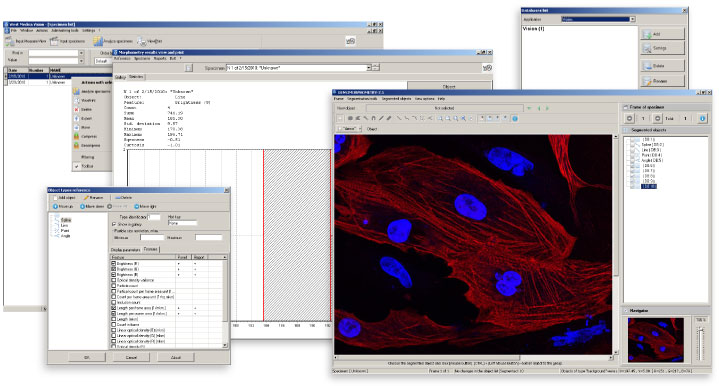Screen dimensions: 719x386
Task: Click the Add button icon in Database list window
Action: (x=647, y=34)
